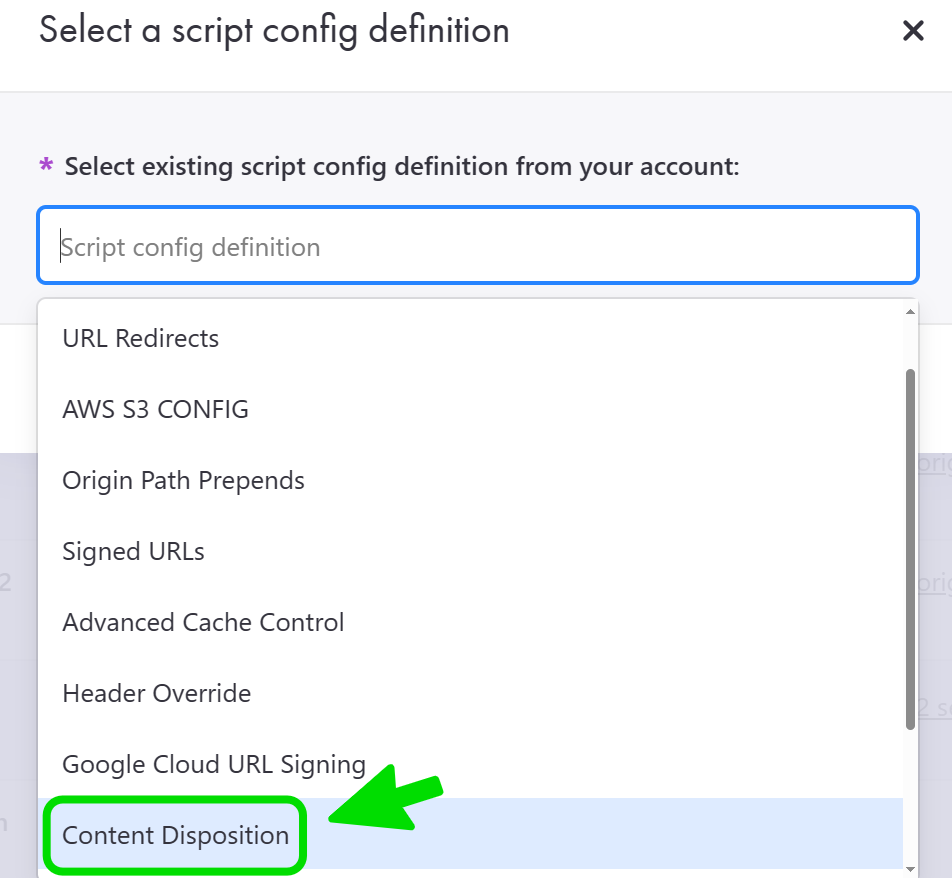The image size is (952, 878).
Task: Select the Header Override option
Action: click(x=156, y=693)
